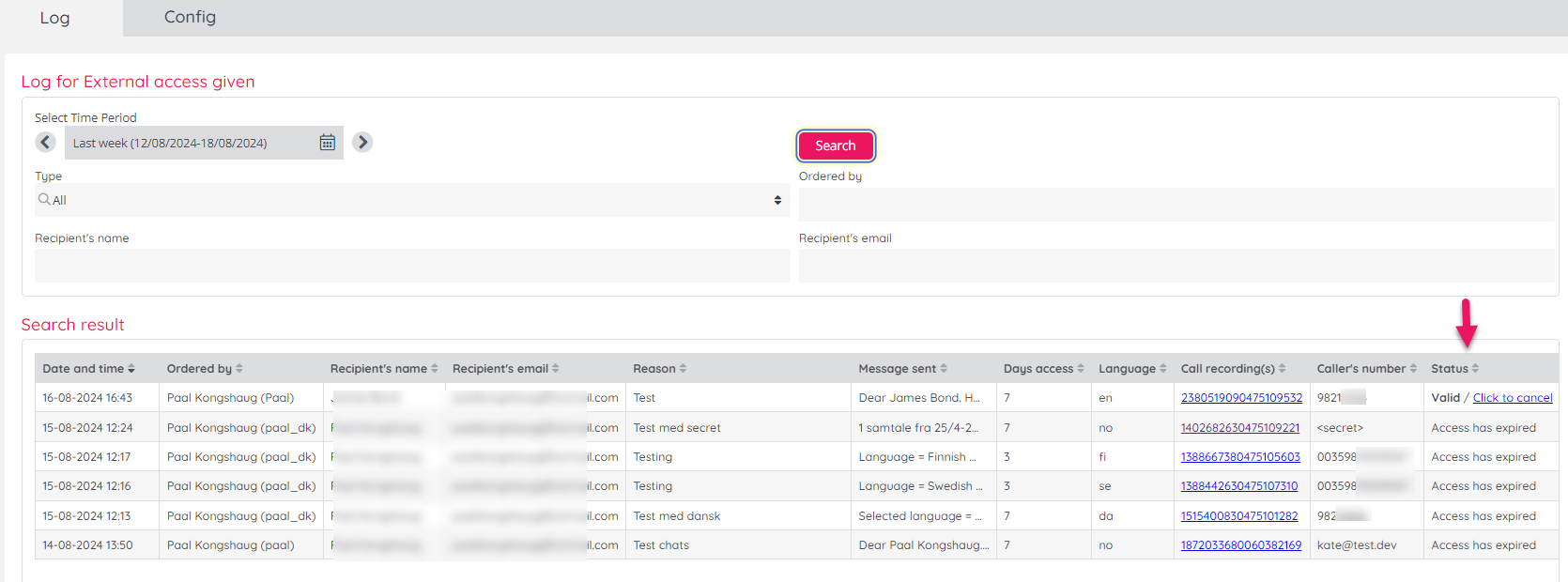This screenshot has width=1568, height=582.
Task: Sort results by Ordered by column
Action: (x=204, y=369)
